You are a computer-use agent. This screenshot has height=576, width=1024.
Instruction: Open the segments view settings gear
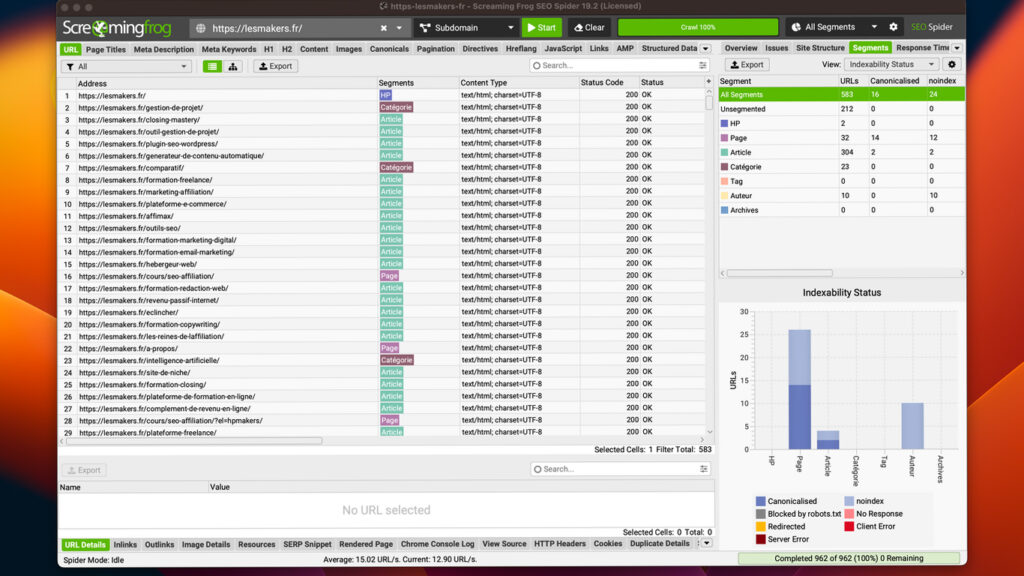952,65
